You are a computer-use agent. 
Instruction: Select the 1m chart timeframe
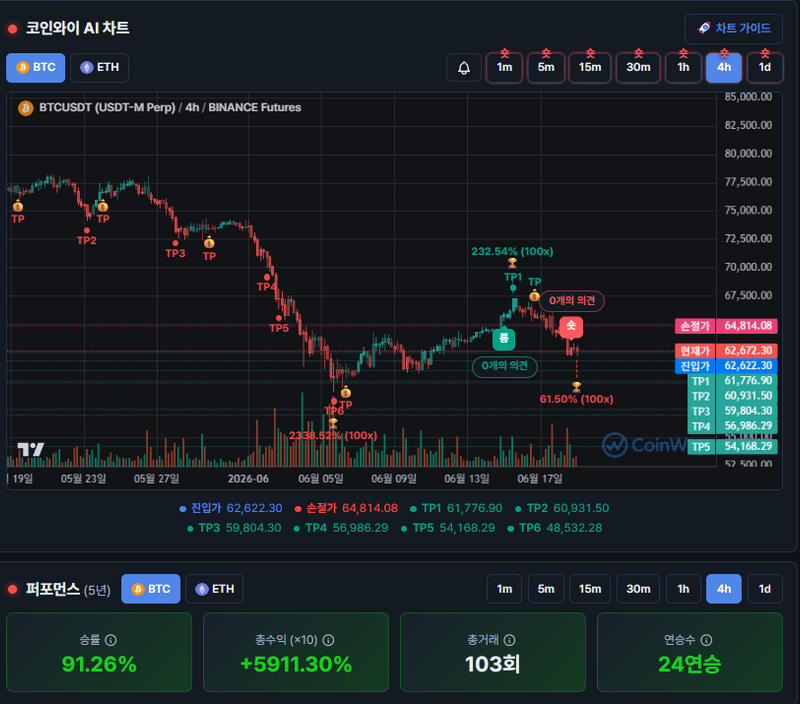tap(504, 67)
